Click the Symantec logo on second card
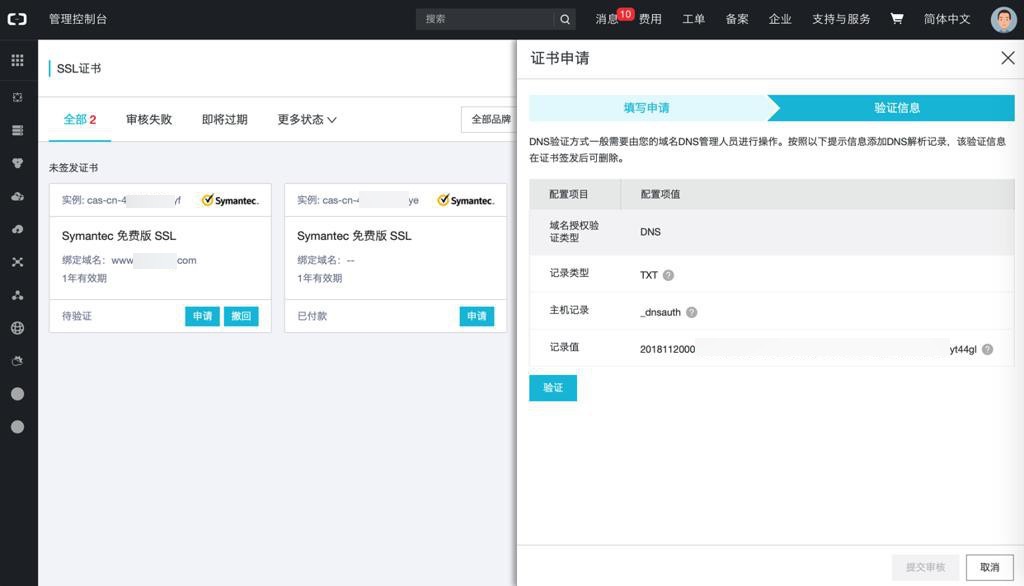This screenshot has height=586, width=1024. pyautogui.click(x=465, y=200)
